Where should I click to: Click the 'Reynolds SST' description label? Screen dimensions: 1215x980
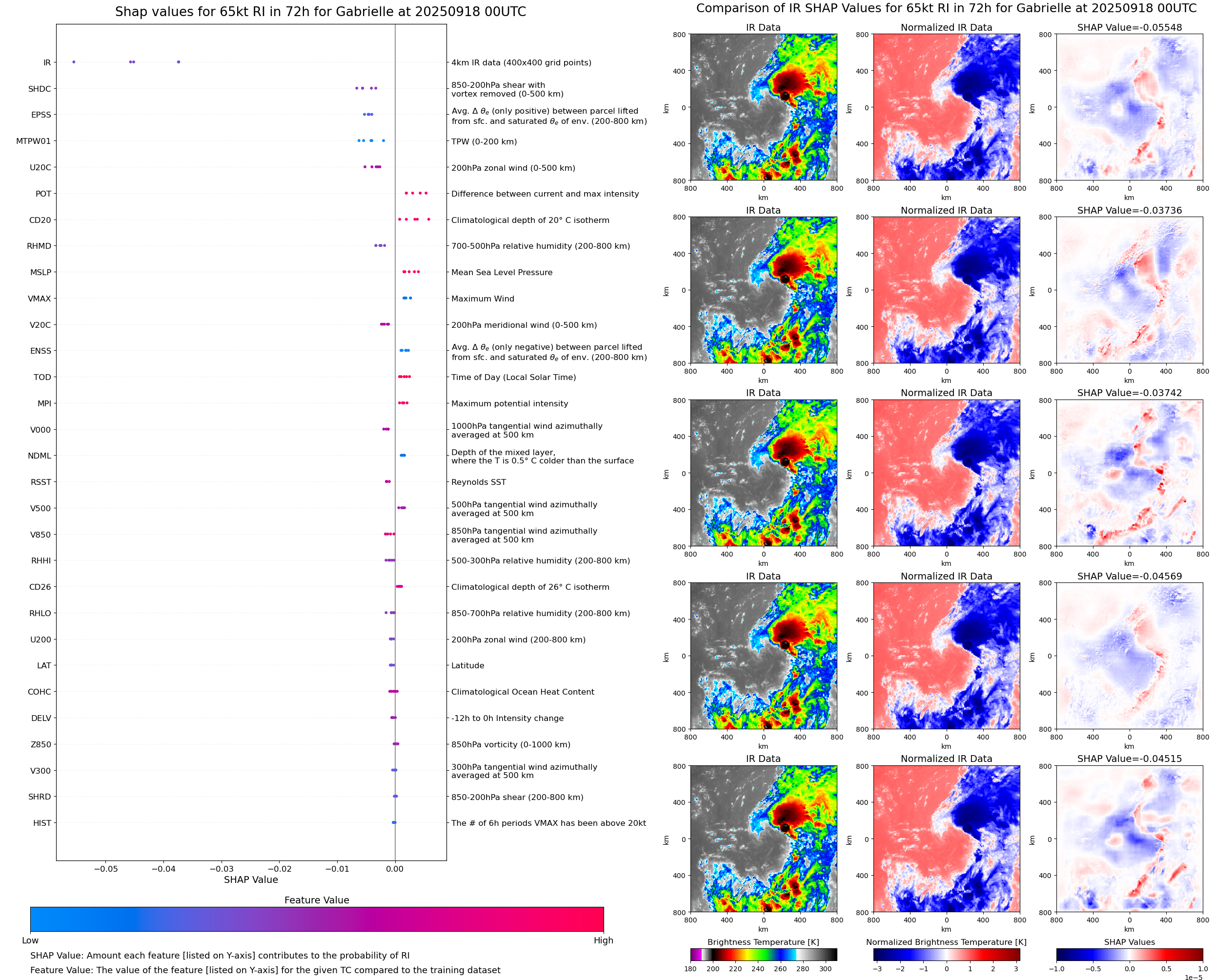click(478, 482)
